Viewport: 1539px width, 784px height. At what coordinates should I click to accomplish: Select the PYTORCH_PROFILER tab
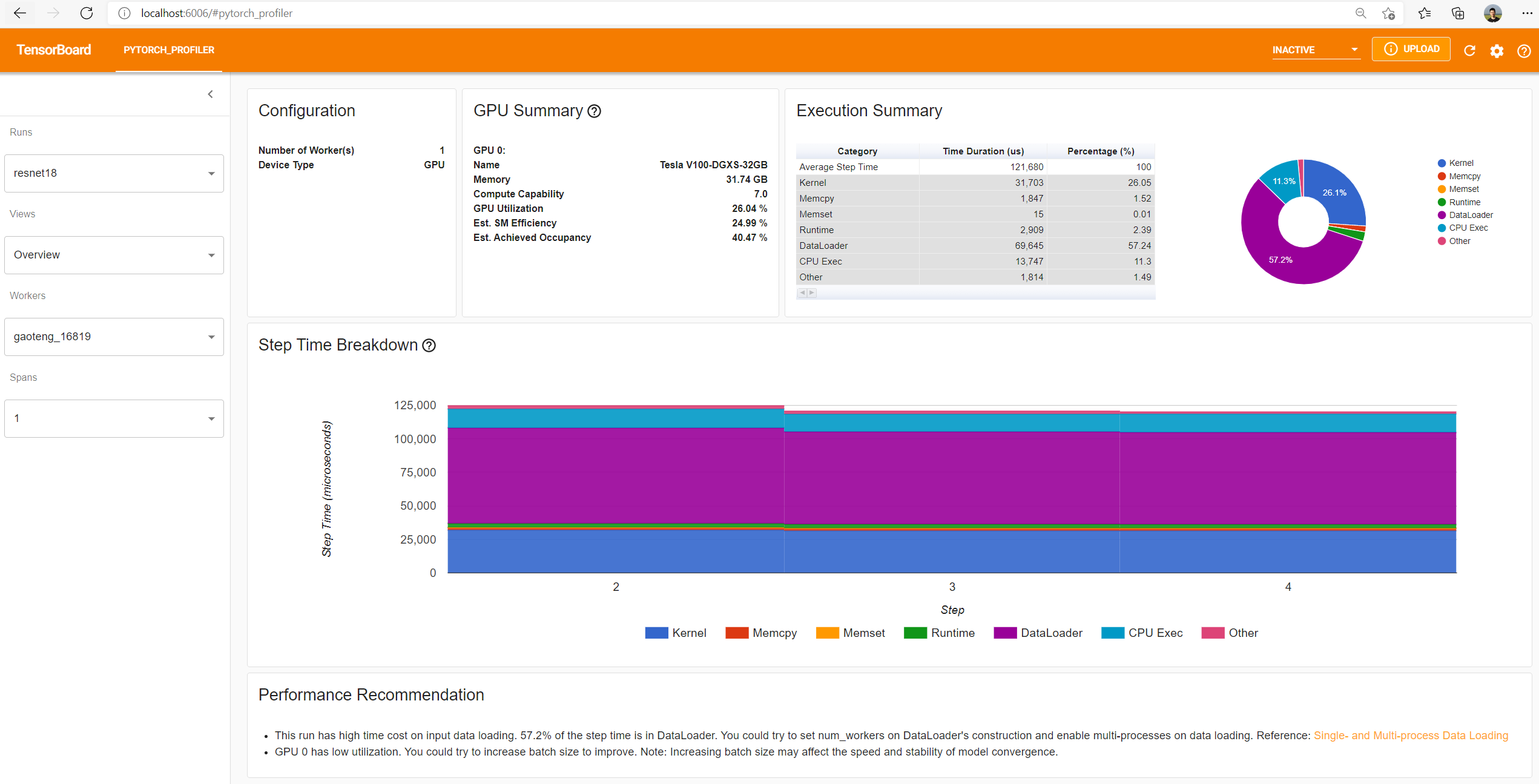[169, 50]
